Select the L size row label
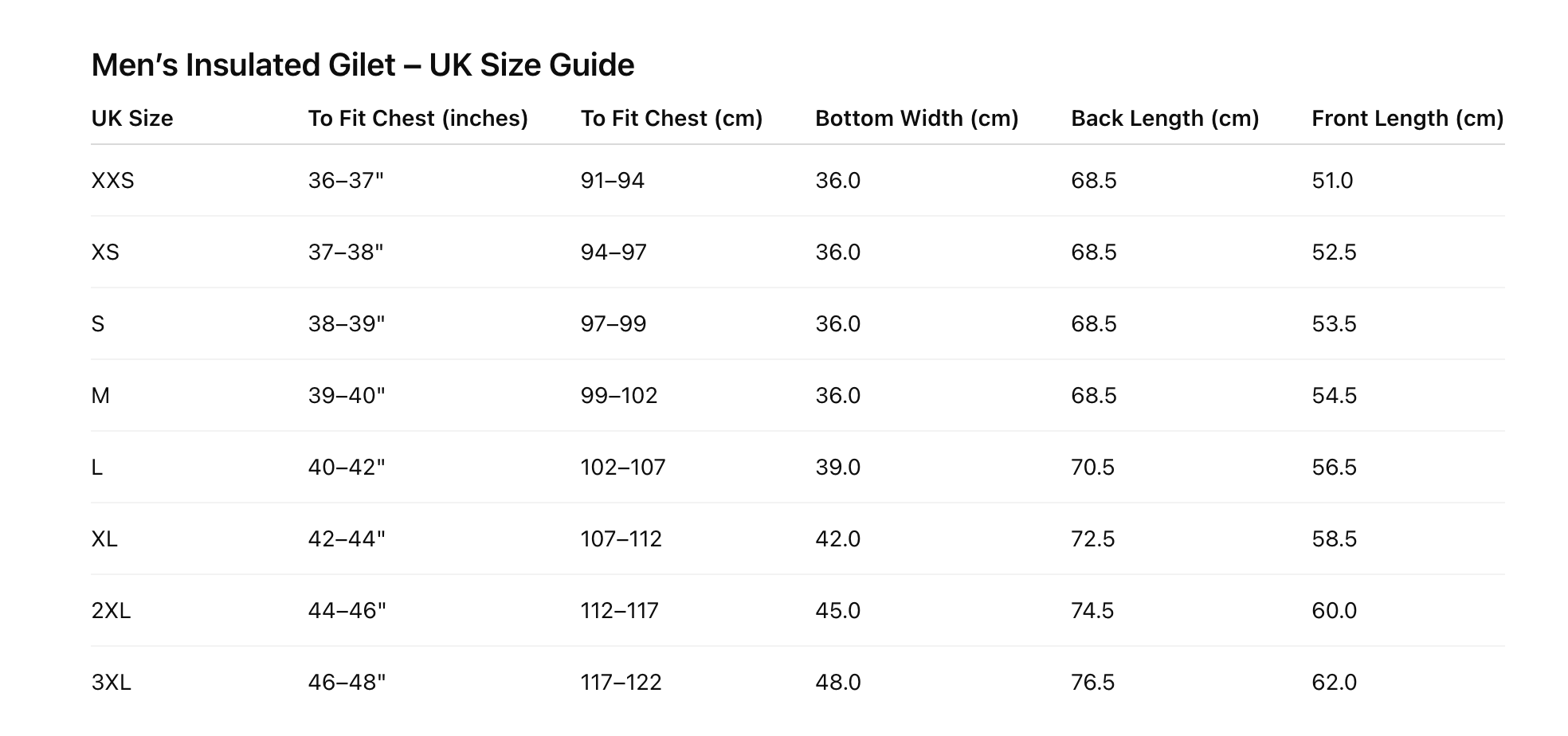The width and height of the screenshot is (1568, 736). [97, 468]
